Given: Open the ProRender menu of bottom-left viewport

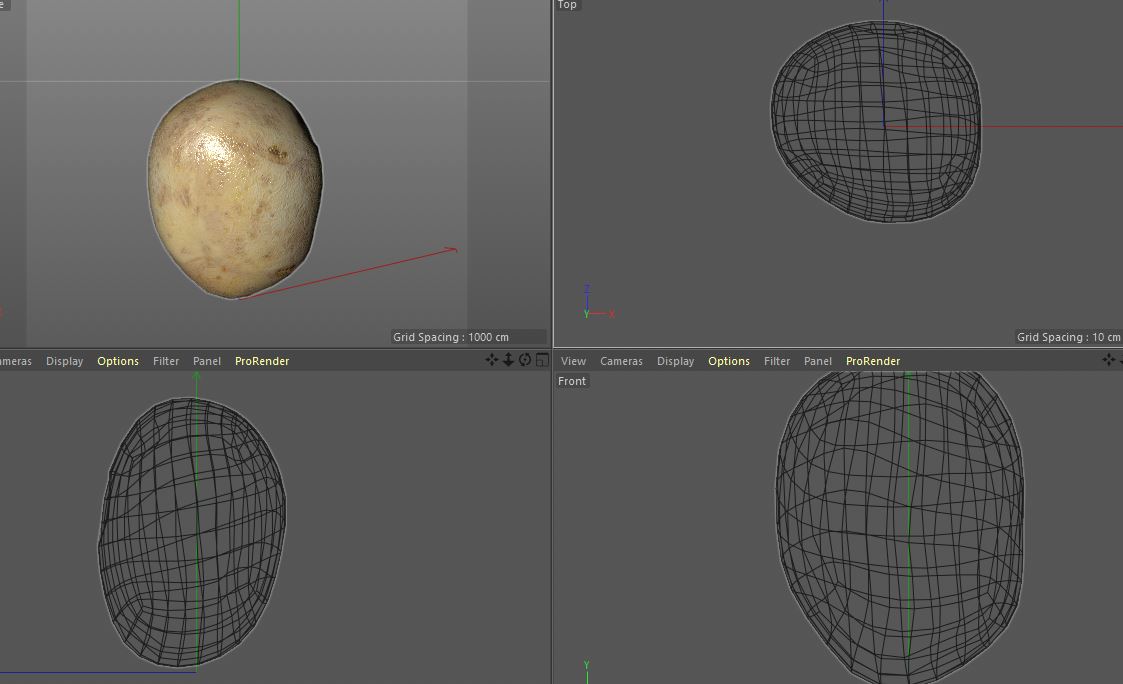Looking at the screenshot, I should (x=262, y=361).
